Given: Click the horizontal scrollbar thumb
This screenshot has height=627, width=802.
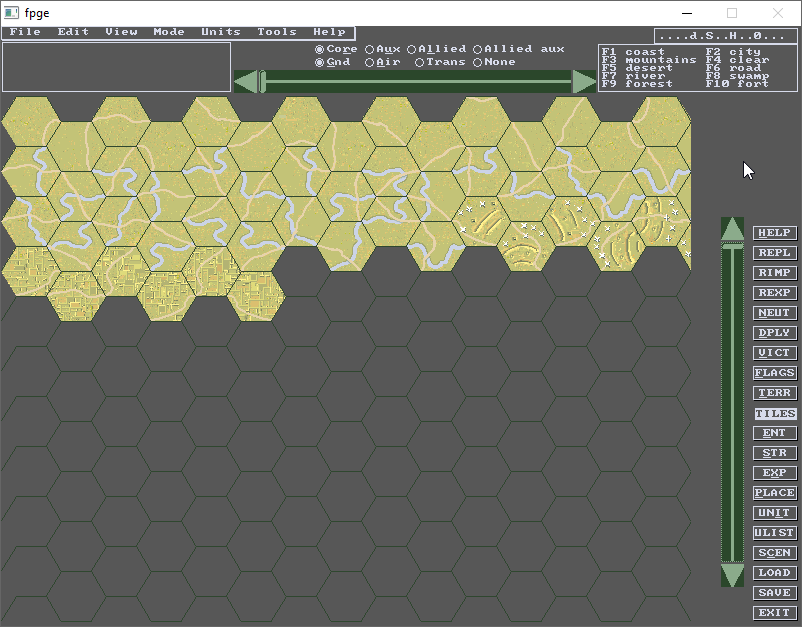Looking at the screenshot, I should (262, 82).
